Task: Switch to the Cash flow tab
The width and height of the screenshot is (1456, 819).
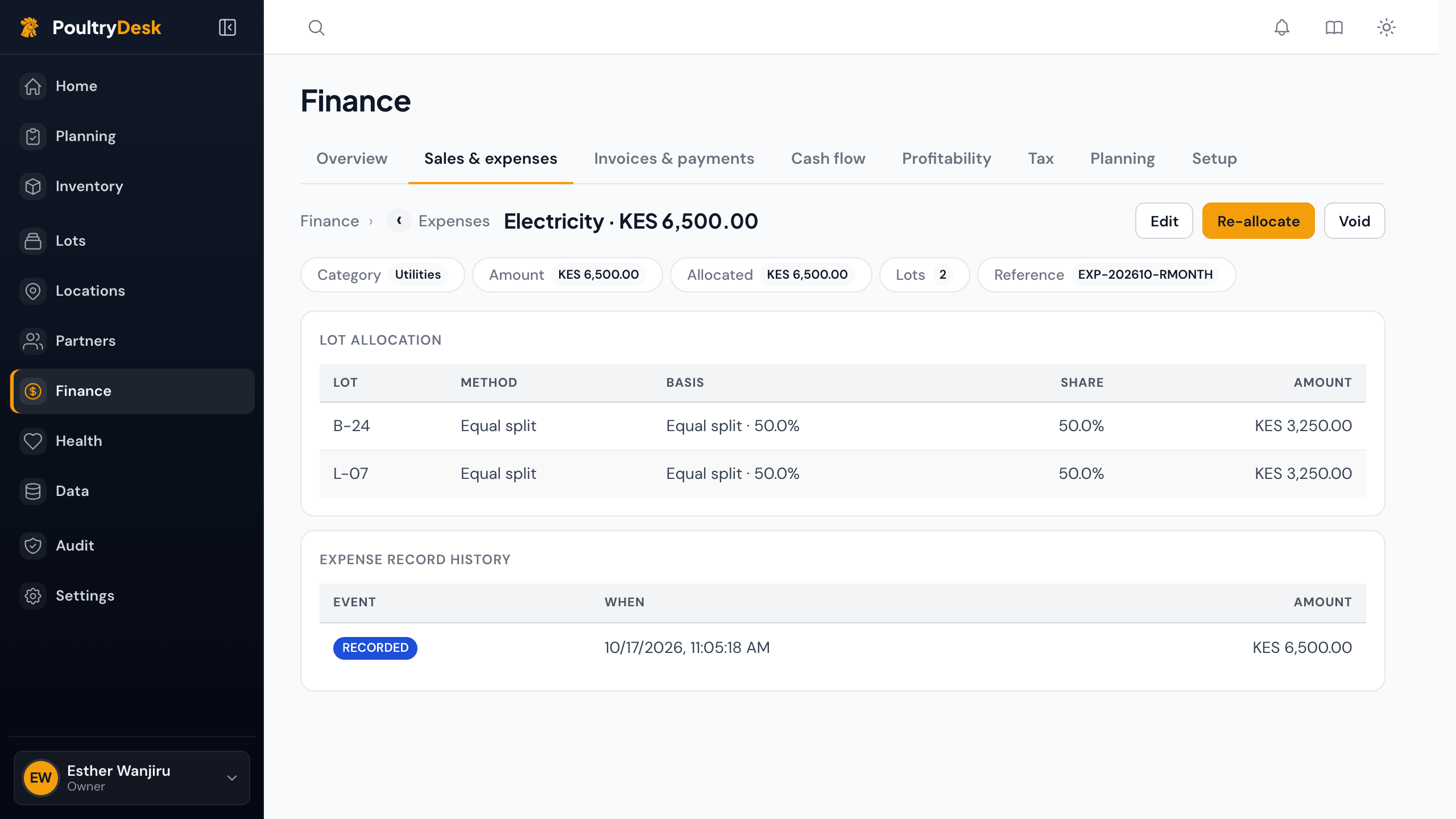Action: (x=828, y=159)
